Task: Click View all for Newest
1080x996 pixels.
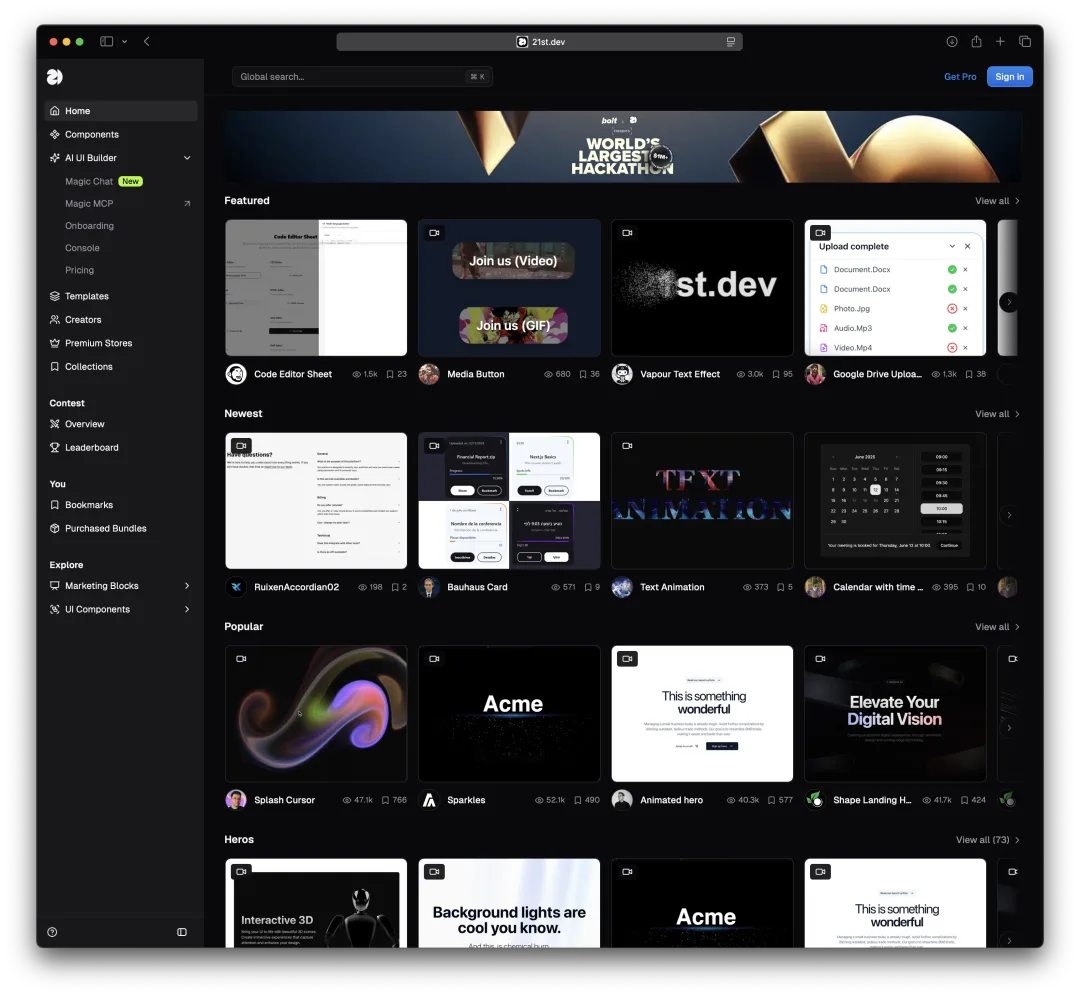Action: pos(997,413)
